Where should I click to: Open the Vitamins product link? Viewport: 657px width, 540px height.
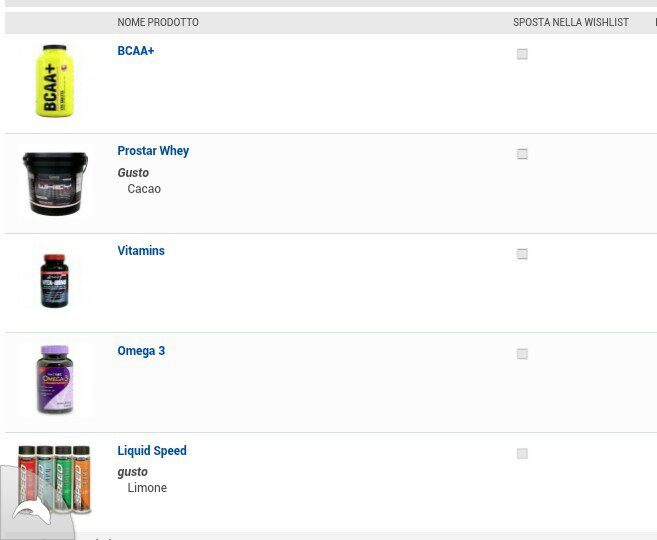141,251
